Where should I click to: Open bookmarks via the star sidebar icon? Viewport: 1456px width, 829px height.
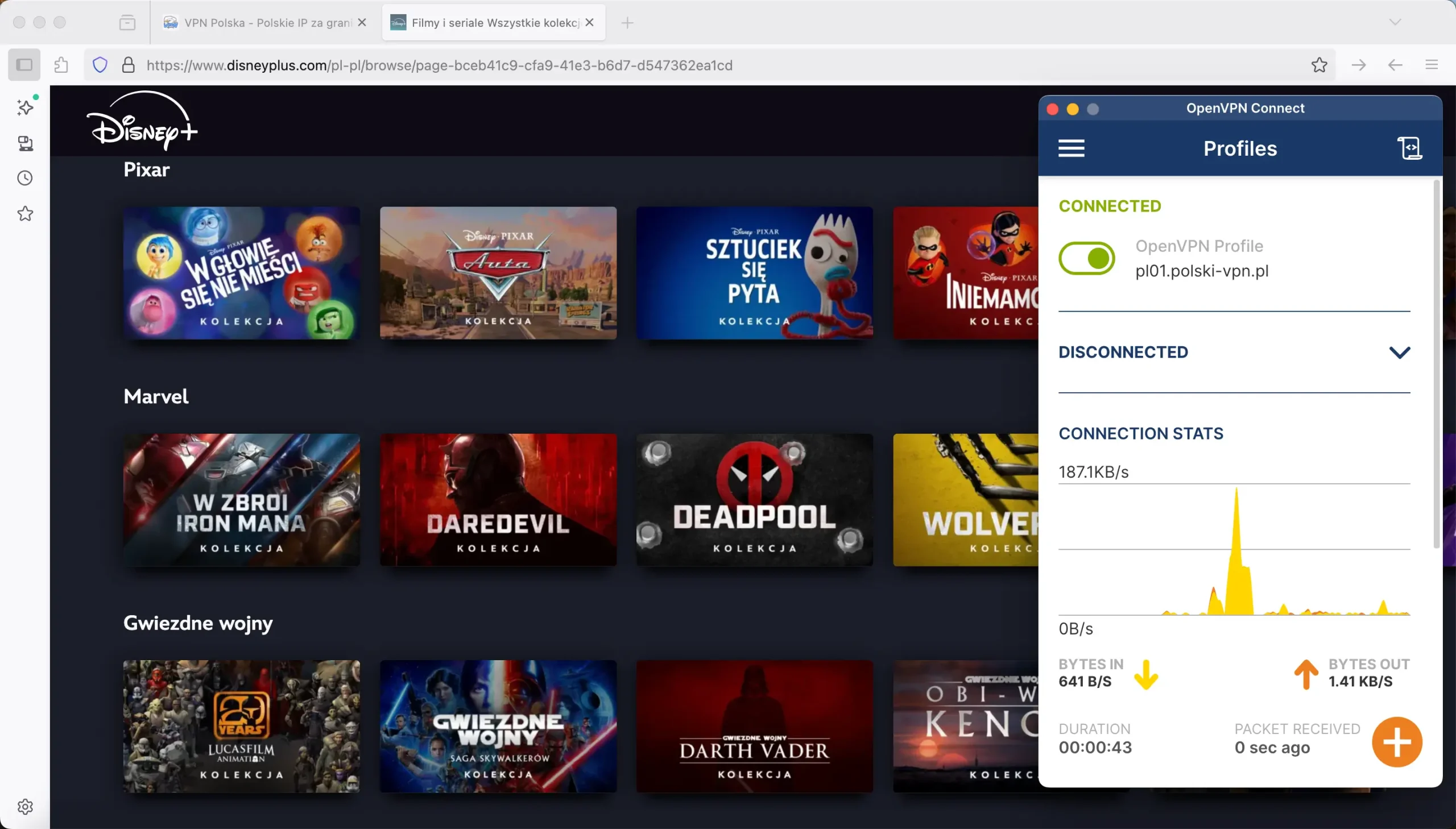[24, 214]
